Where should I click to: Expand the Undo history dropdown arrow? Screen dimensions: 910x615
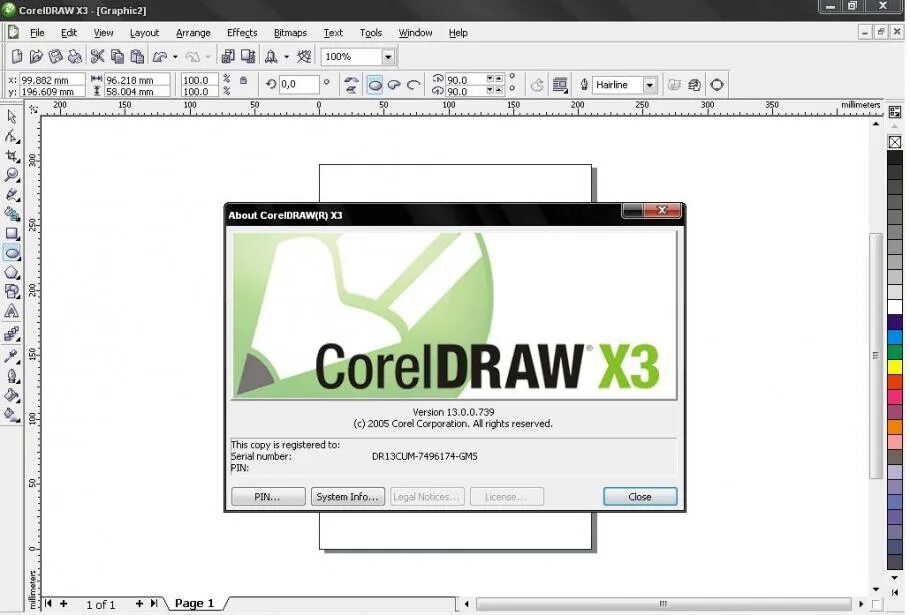[175, 57]
